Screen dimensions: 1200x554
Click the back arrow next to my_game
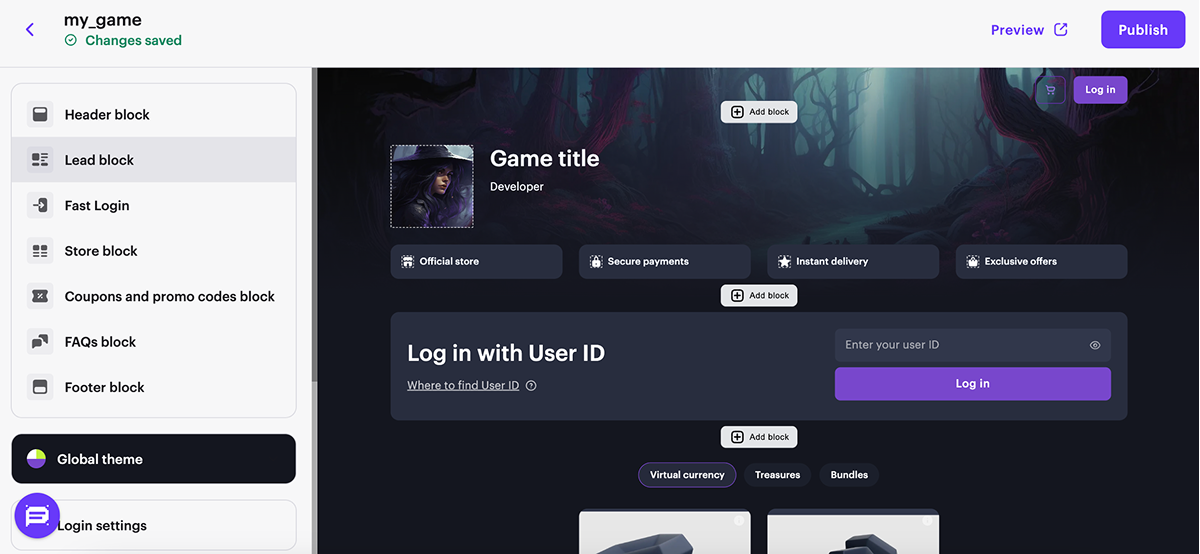(x=30, y=30)
